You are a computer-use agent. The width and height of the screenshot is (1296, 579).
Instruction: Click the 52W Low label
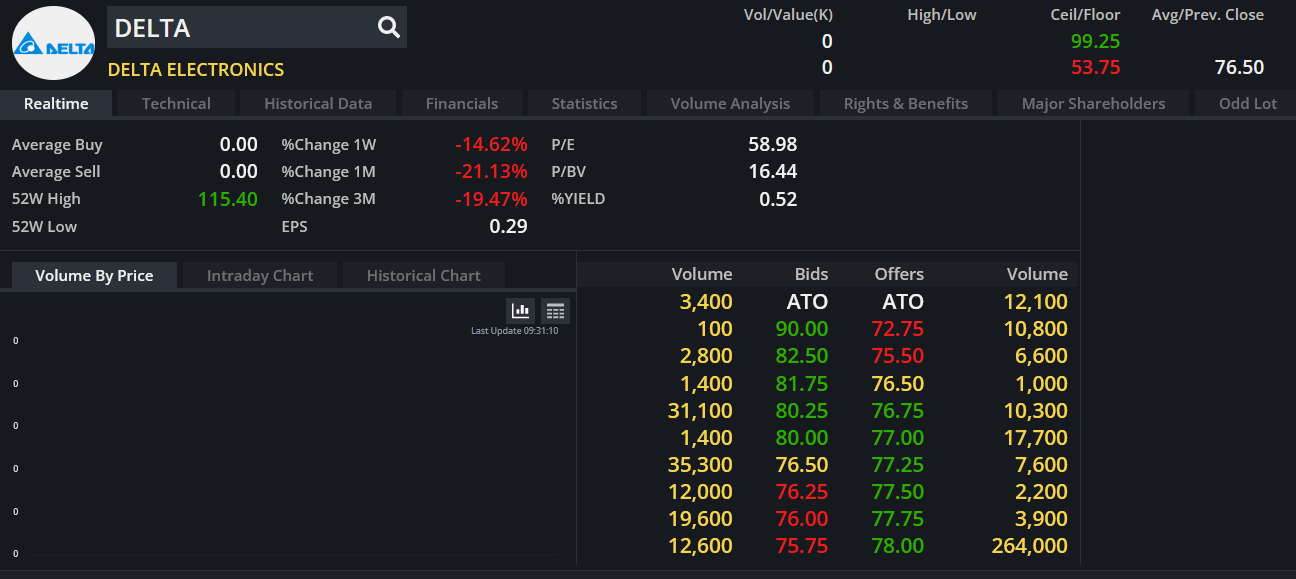point(44,226)
